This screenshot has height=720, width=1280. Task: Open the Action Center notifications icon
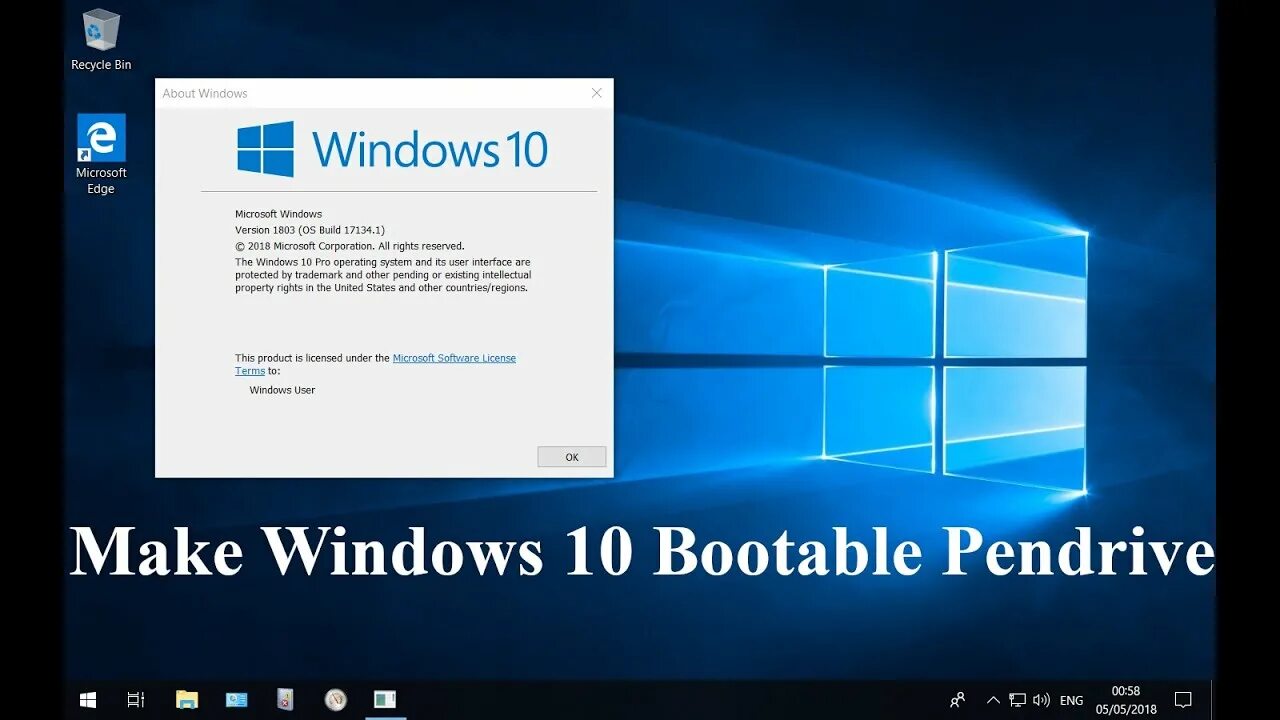[x=1183, y=700]
